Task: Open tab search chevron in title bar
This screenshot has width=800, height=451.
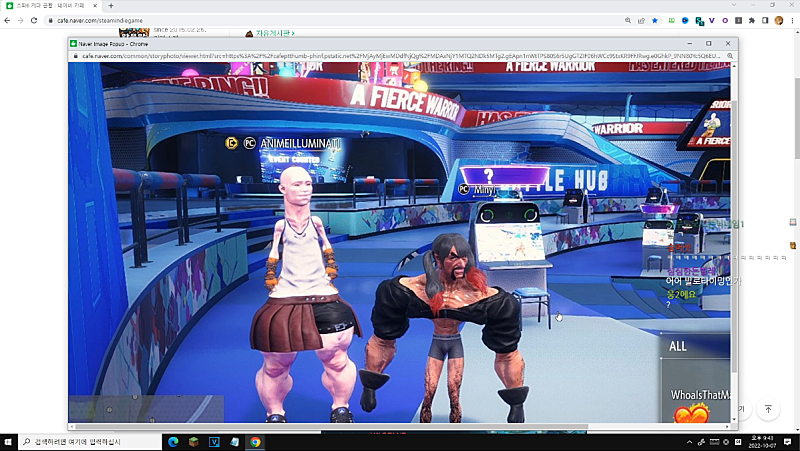Action: tap(734, 5)
